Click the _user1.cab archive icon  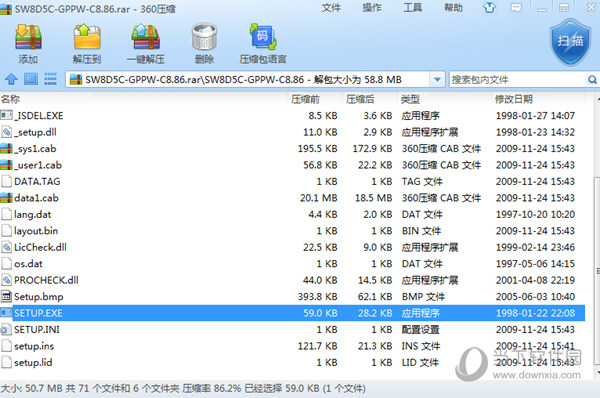click(x=6, y=165)
